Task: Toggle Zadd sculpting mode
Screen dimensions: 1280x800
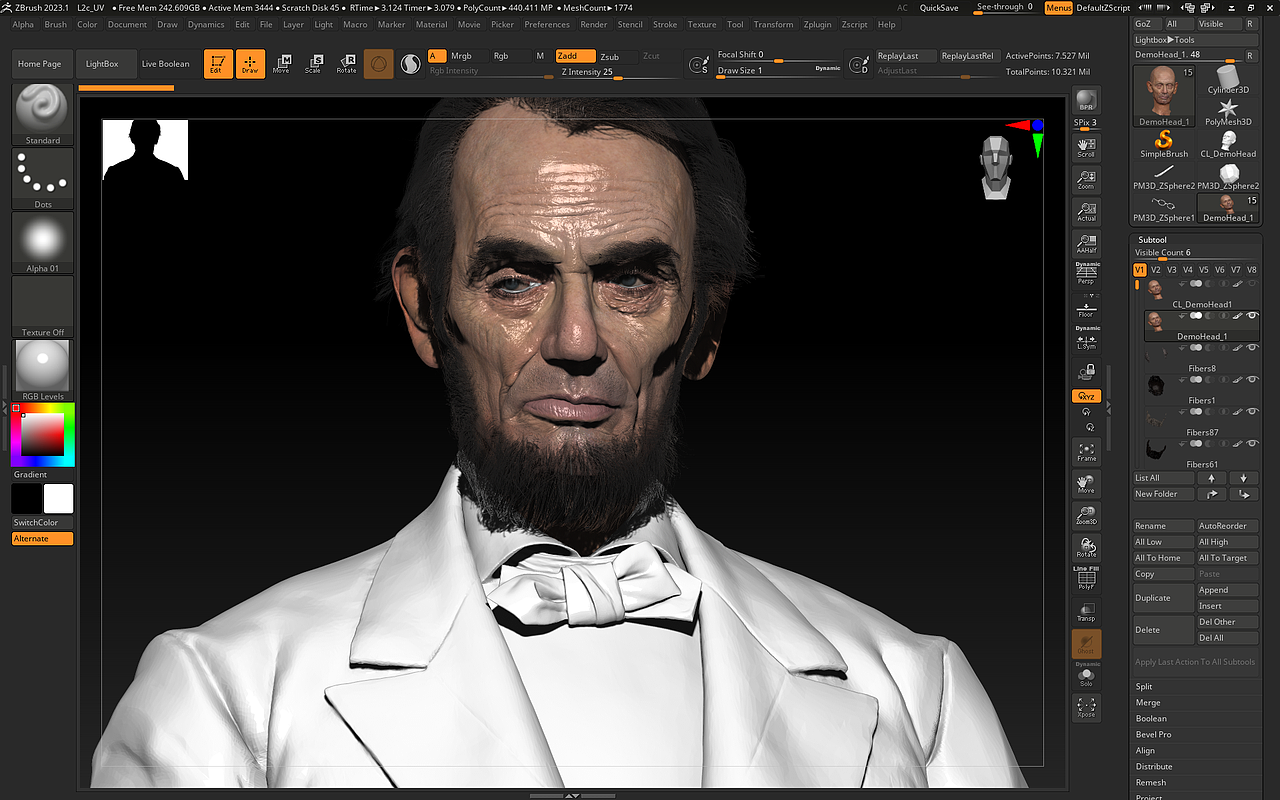Action: point(574,56)
